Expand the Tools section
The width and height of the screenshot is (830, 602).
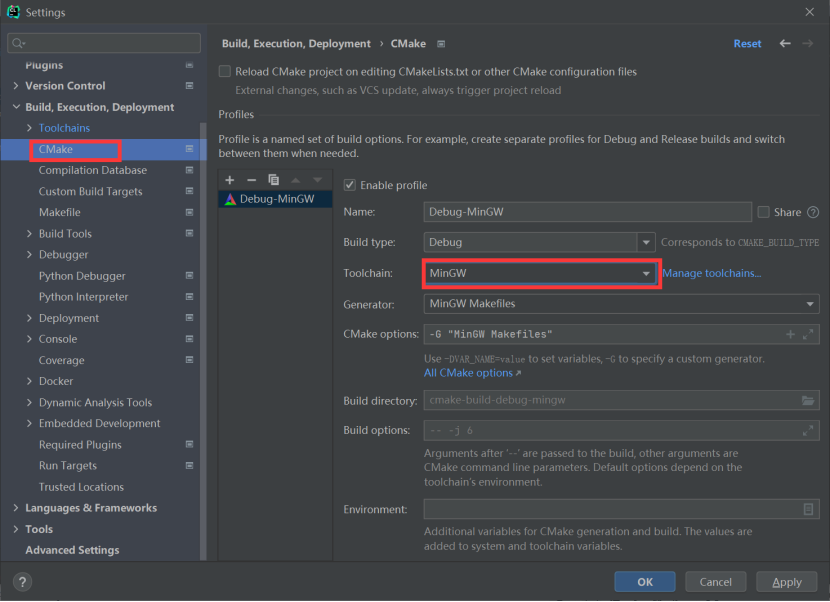pyautogui.click(x=15, y=529)
